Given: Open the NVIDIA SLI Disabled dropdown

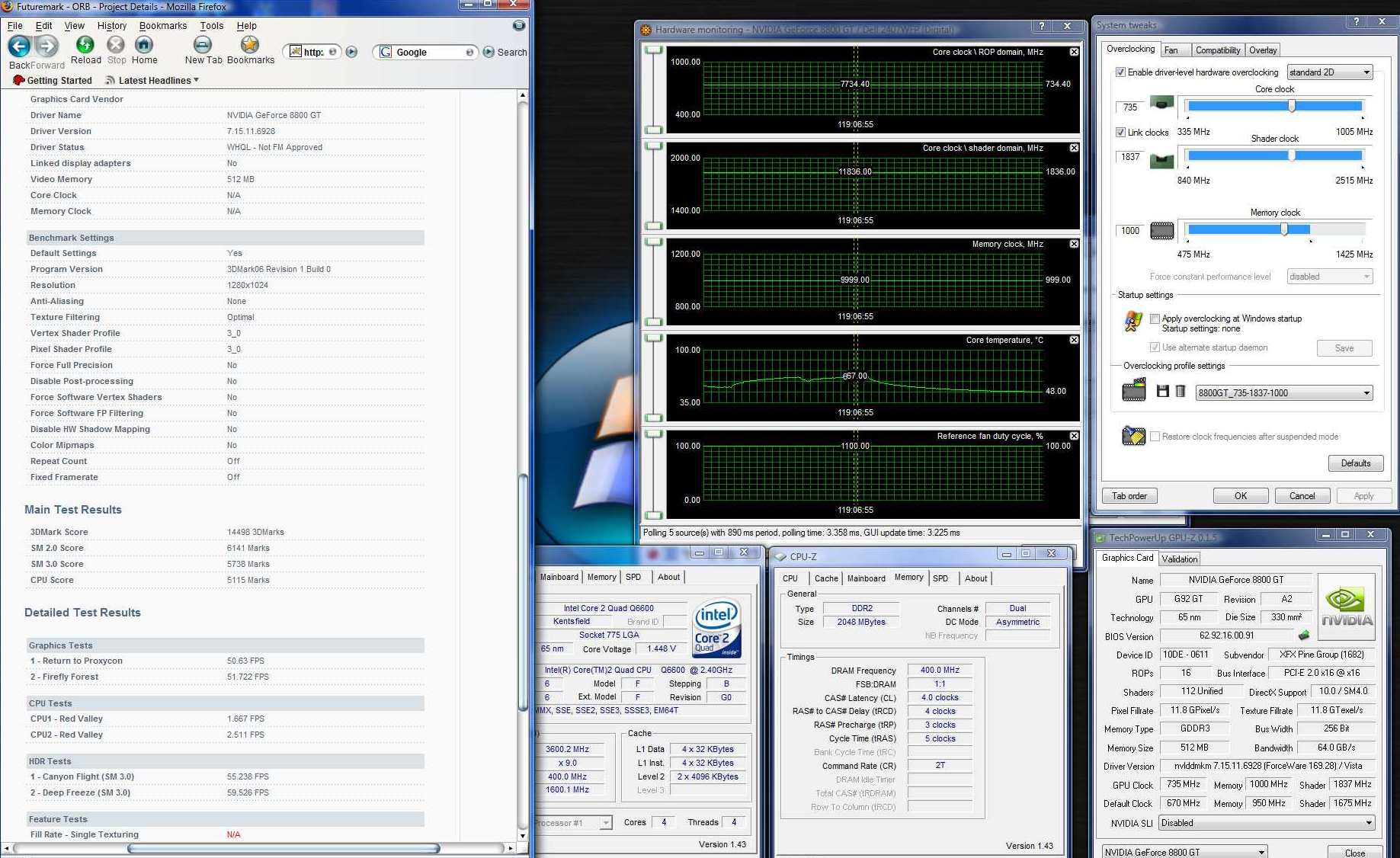Looking at the screenshot, I should [1267, 823].
